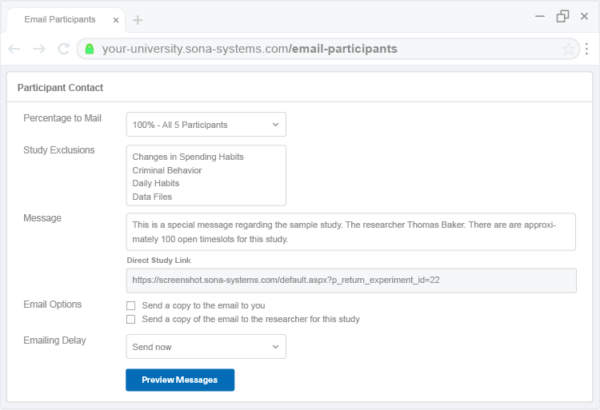
Task: Click the browser back arrow
Action: point(14,48)
